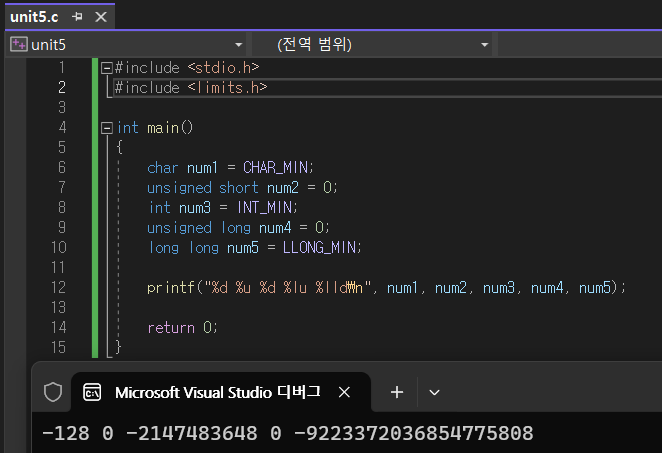Image resolution: width=662 pixels, height=453 pixels.
Task: Open the (전역 범위) scope dropdown
Action: pos(484,44)
